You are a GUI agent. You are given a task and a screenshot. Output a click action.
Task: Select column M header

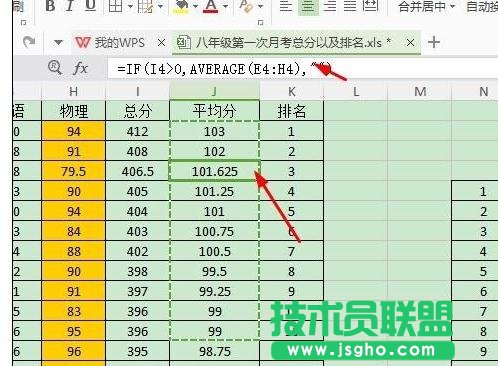click(420, 91)
